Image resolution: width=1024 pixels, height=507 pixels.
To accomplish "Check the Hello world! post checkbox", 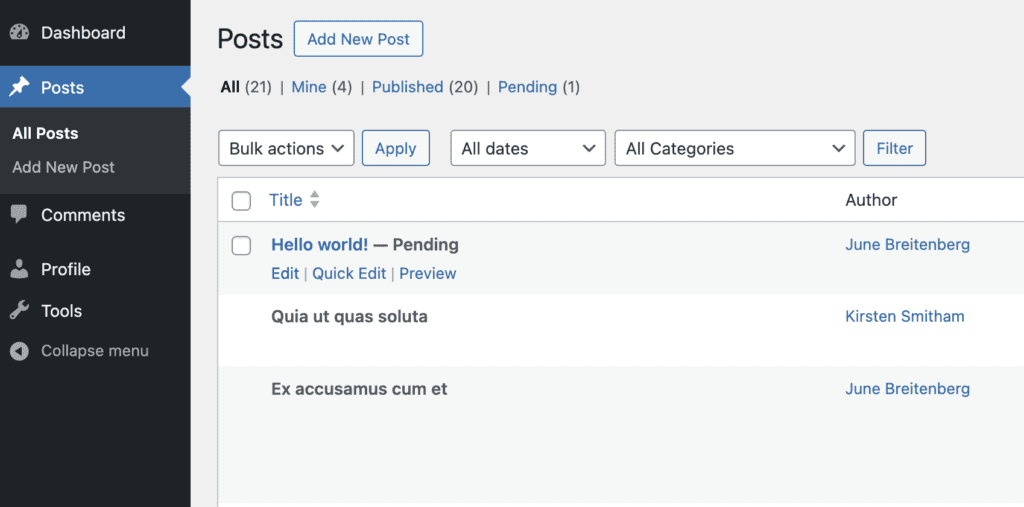I will (241, 246).
